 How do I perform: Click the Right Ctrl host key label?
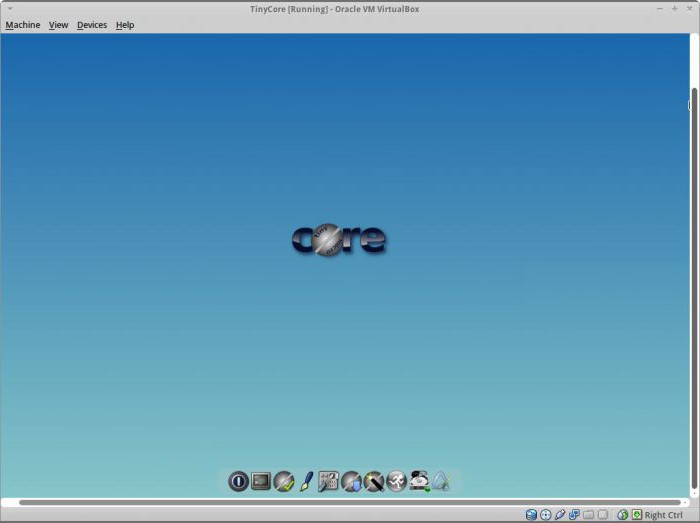[x=663, y=515]
